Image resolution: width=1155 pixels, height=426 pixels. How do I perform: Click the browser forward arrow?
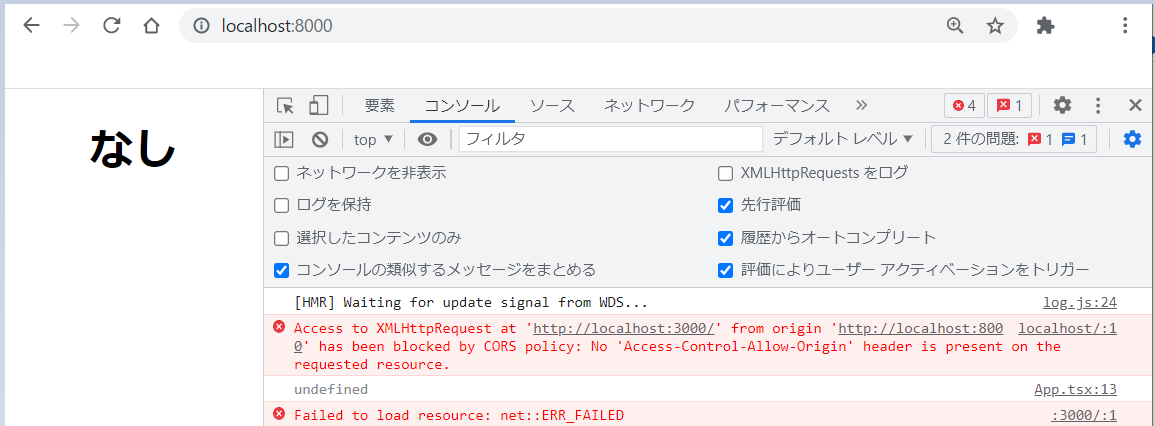71,26
